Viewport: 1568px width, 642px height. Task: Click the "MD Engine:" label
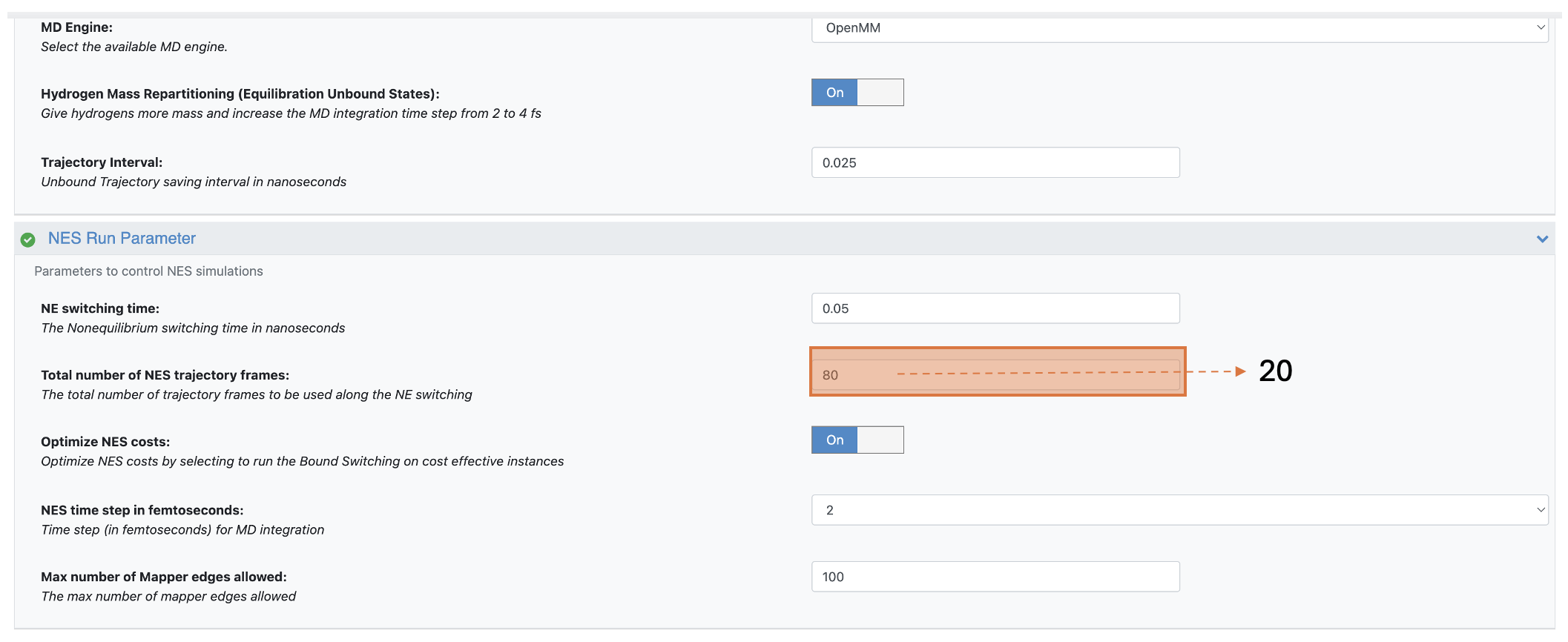point(77,27)
